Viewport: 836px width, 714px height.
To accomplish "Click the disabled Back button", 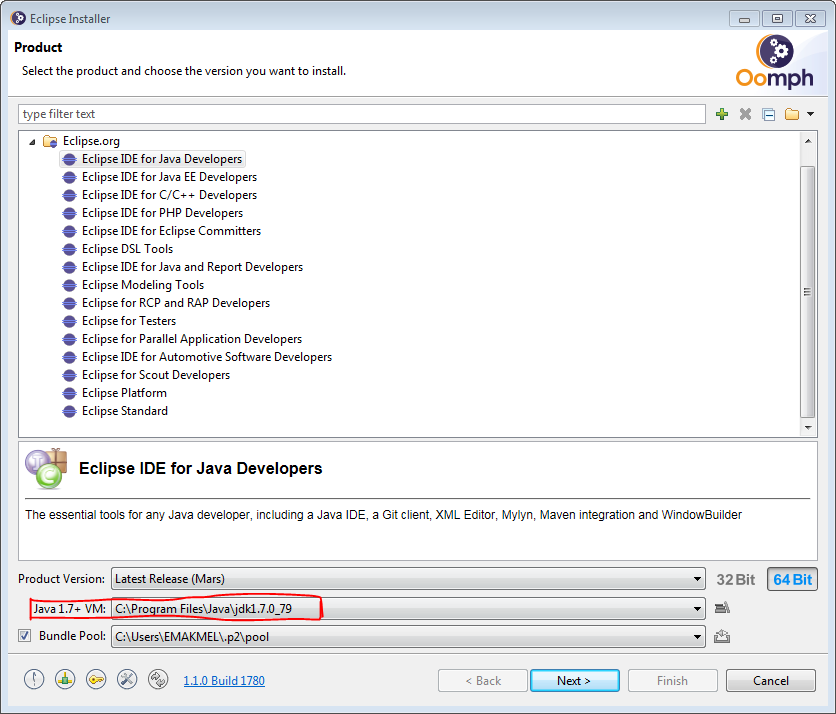I will pyautogui.click(x=483, y=681).
